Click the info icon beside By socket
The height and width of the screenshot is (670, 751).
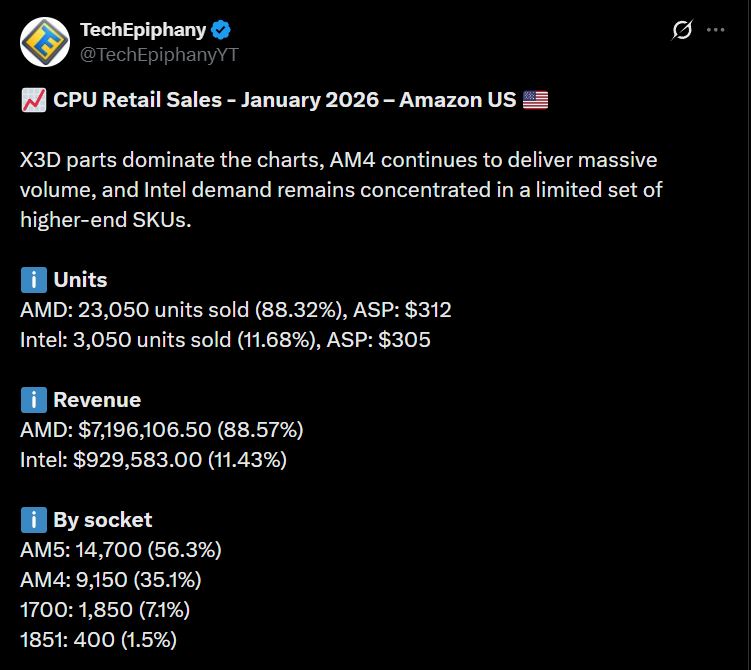click(33, 520)
